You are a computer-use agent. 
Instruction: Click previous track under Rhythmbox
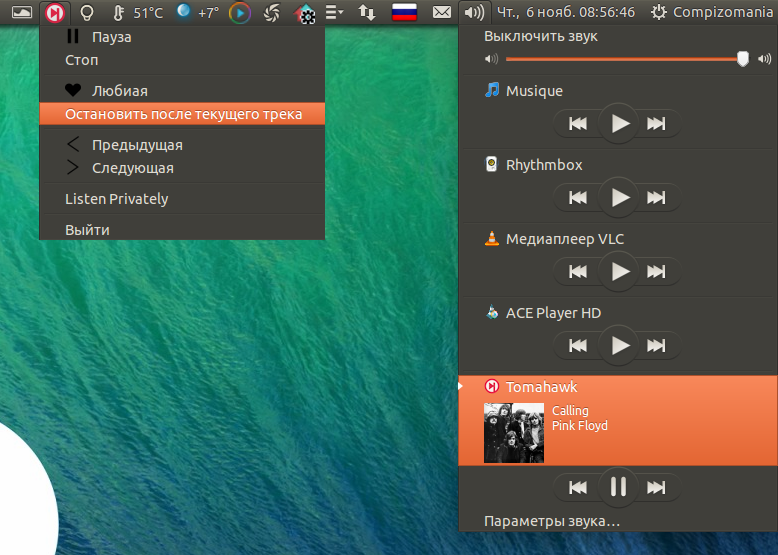click(x=578, y=197)
